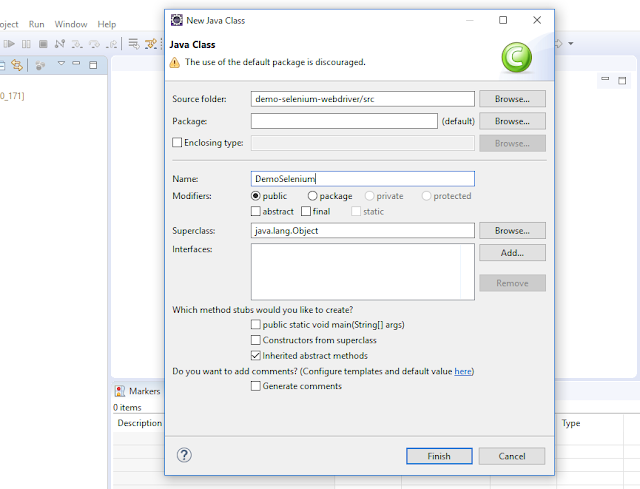Viewport: 640px width, 489px height.
Task: Select the public modifier radio button
Action: pyautogui.click(x=256, y=196)
